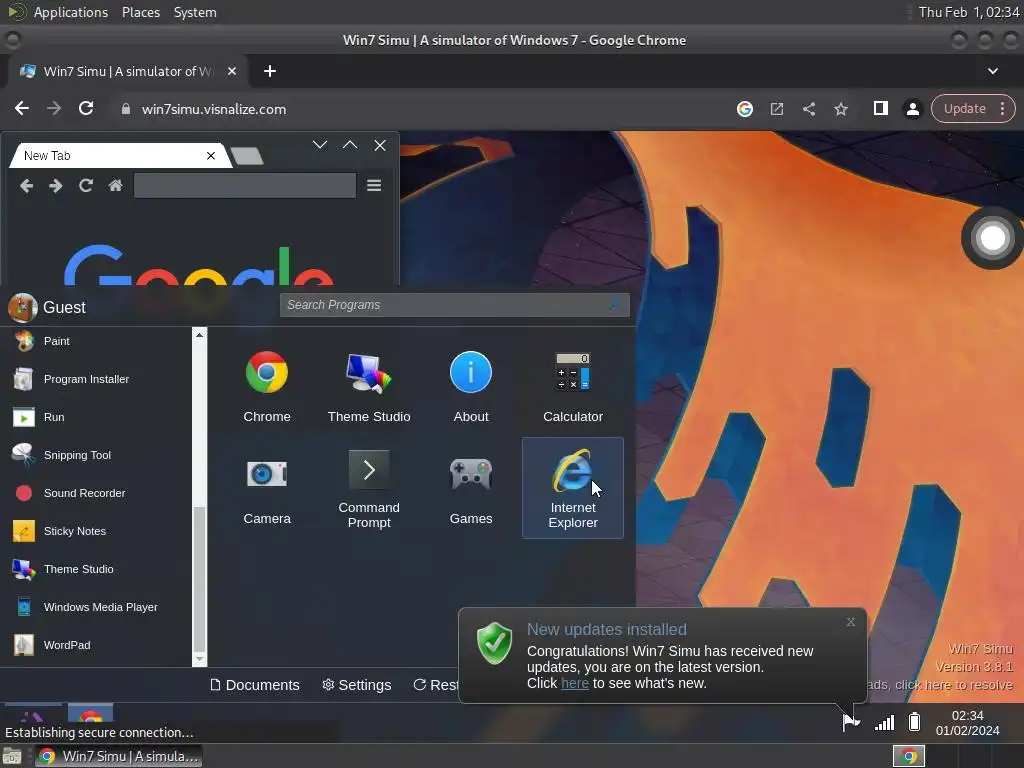Click the simulated Chrome address bar
Screen dimensions: 1024x768
pos(245,185)
